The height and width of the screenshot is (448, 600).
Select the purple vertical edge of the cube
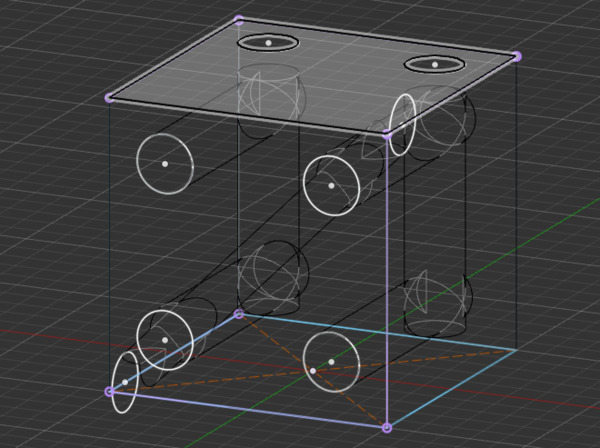pos(387,281)
